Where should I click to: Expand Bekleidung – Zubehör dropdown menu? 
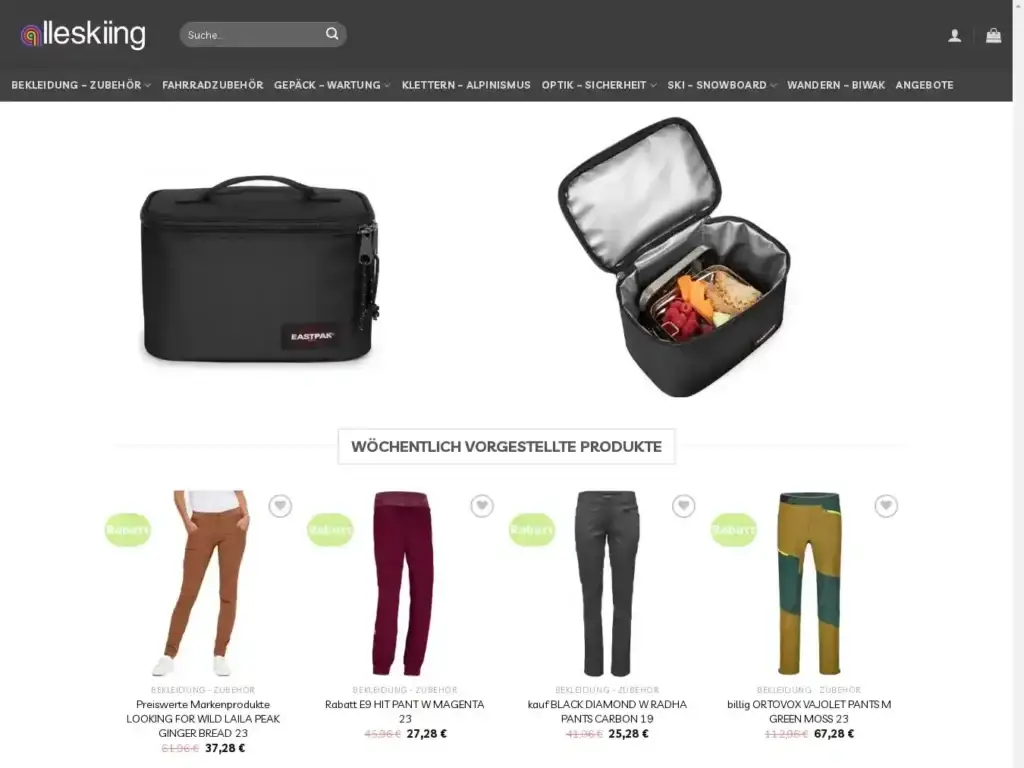[81, 85]
